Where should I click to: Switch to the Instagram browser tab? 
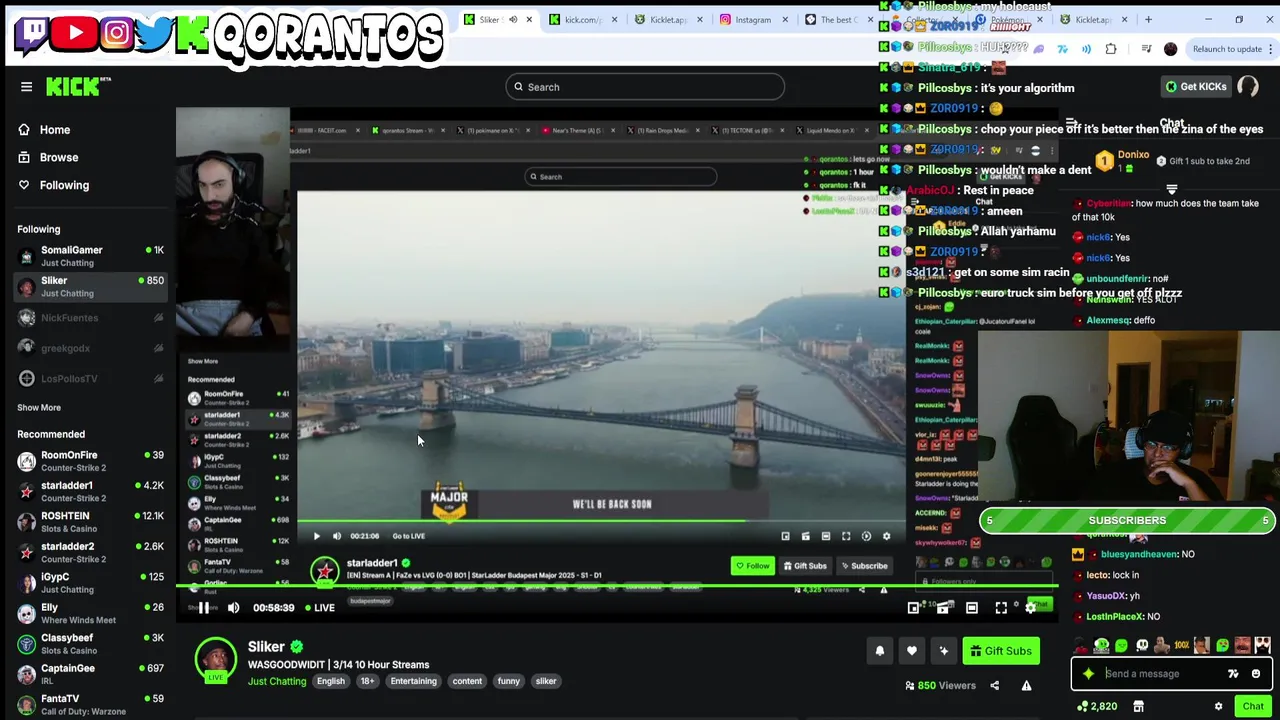[x=752, y=19]
